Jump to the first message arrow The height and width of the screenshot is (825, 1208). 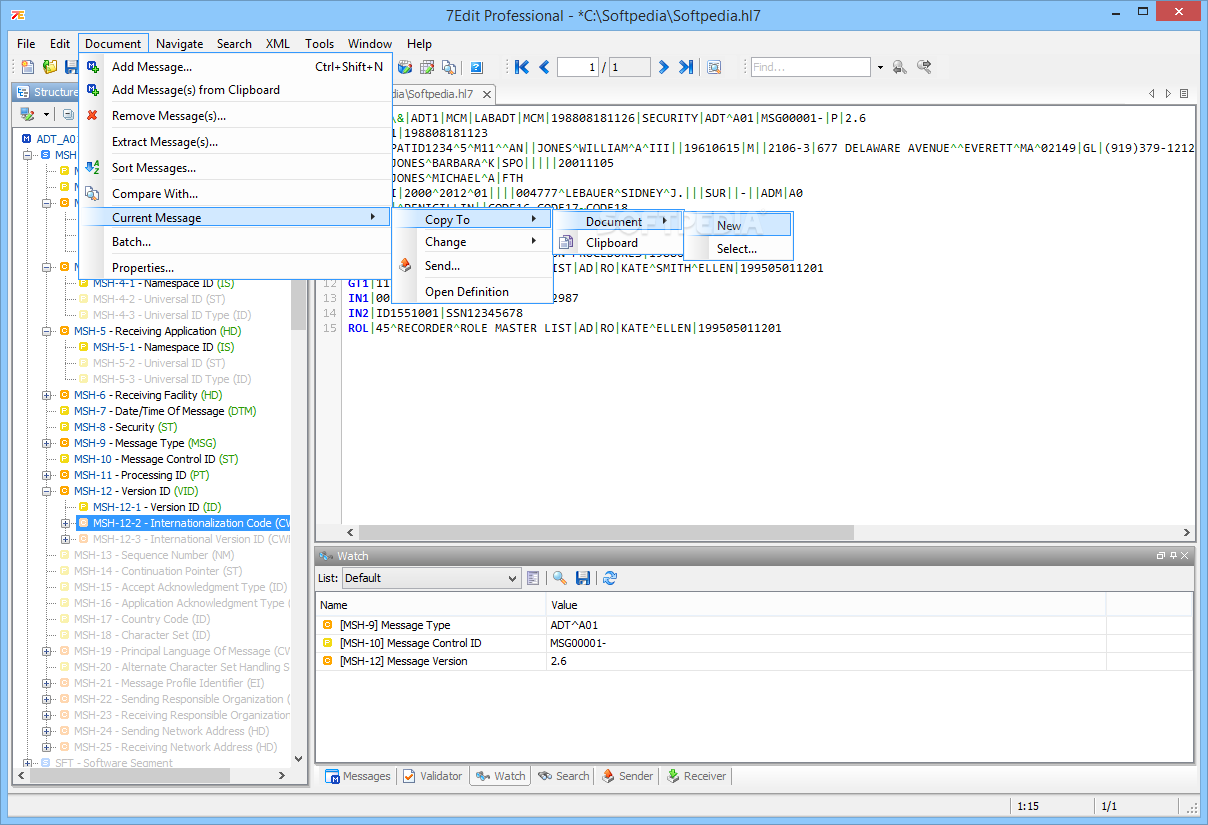522,67
